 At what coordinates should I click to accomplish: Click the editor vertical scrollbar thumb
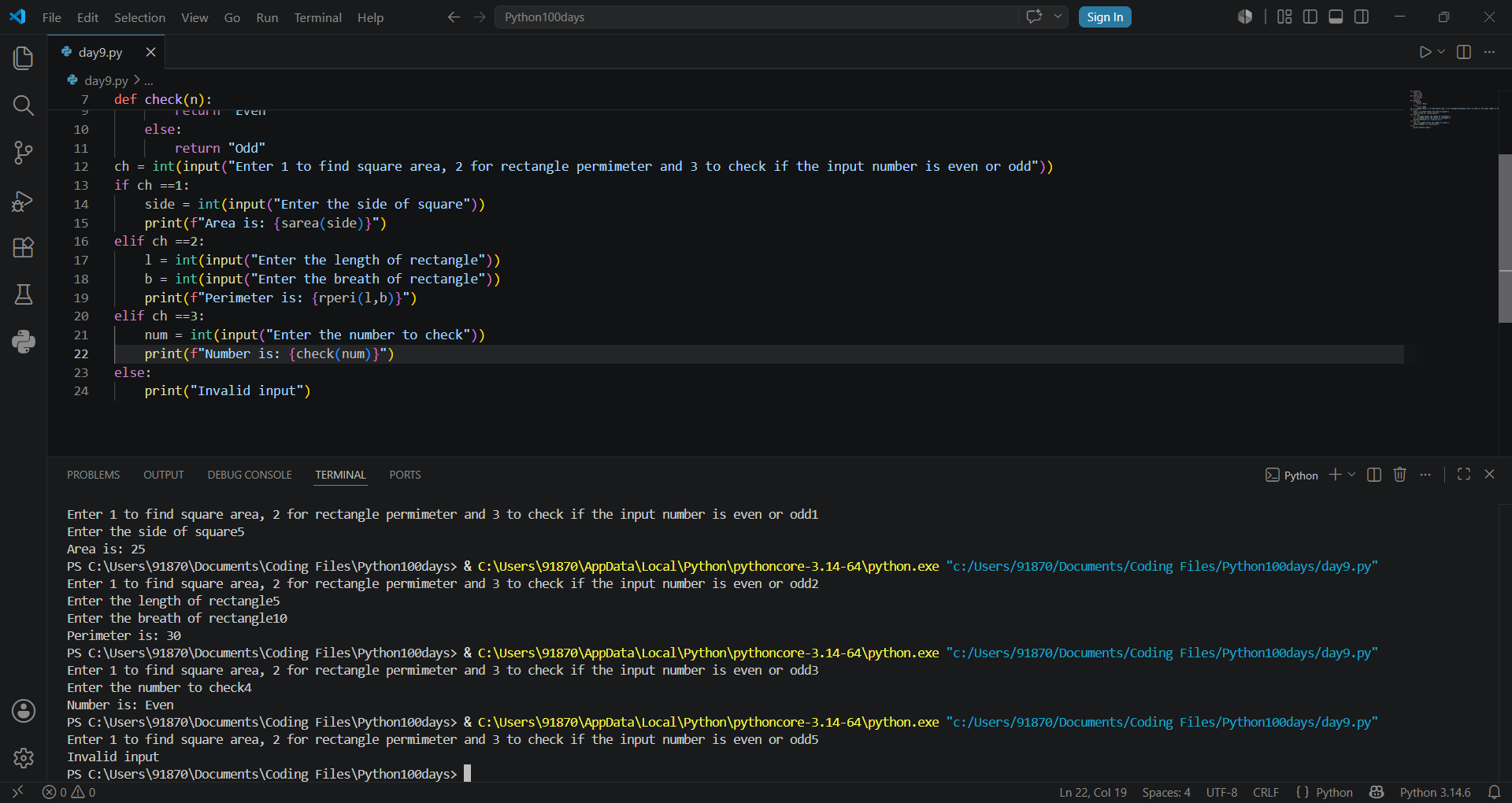pos(1505,239)
